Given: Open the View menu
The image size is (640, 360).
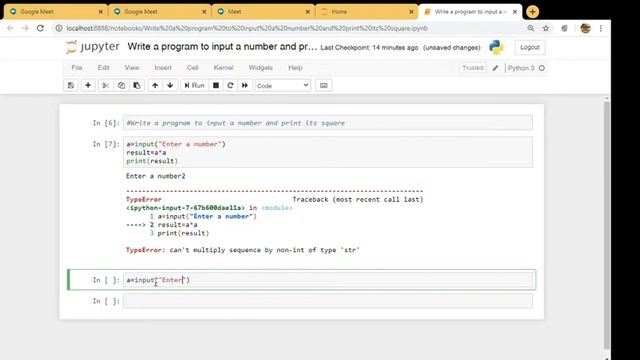Looking at the screenshot, I should click(x=132, y=68).
